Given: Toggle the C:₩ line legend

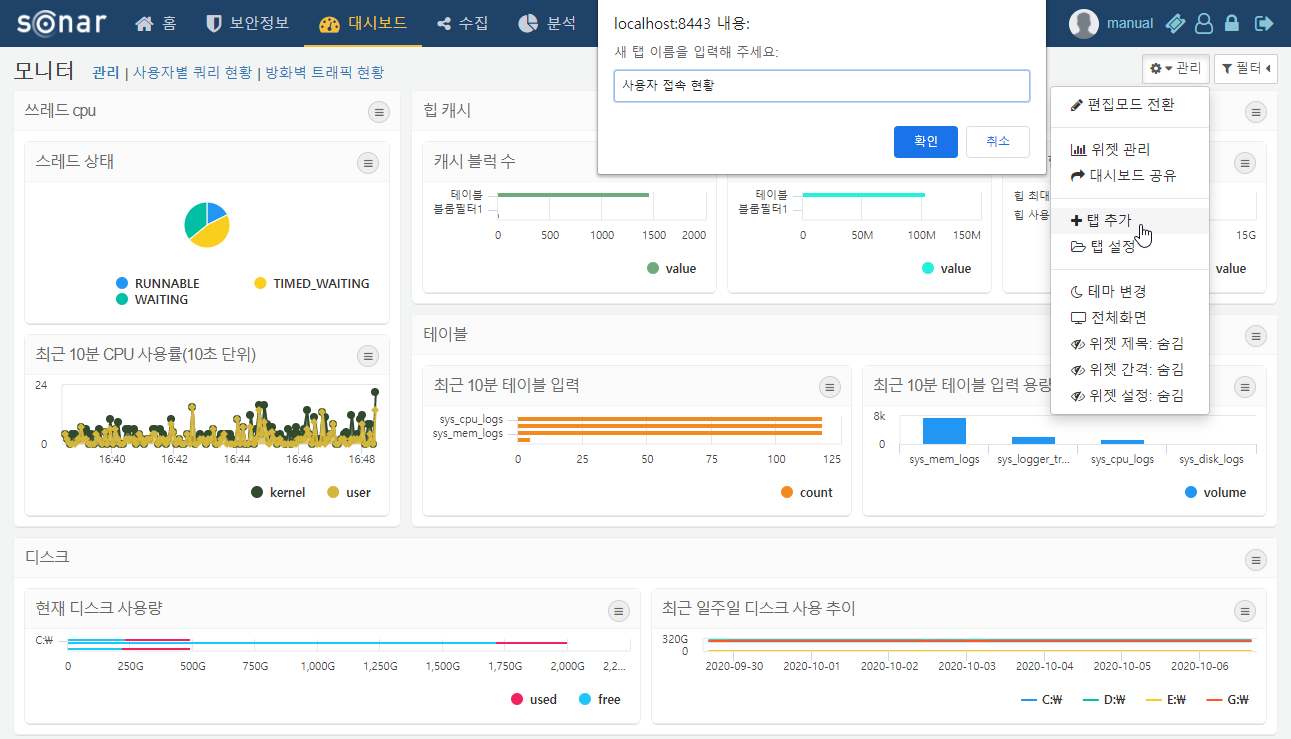Looking at the screenshot, I should click(x=1041, y=700).
